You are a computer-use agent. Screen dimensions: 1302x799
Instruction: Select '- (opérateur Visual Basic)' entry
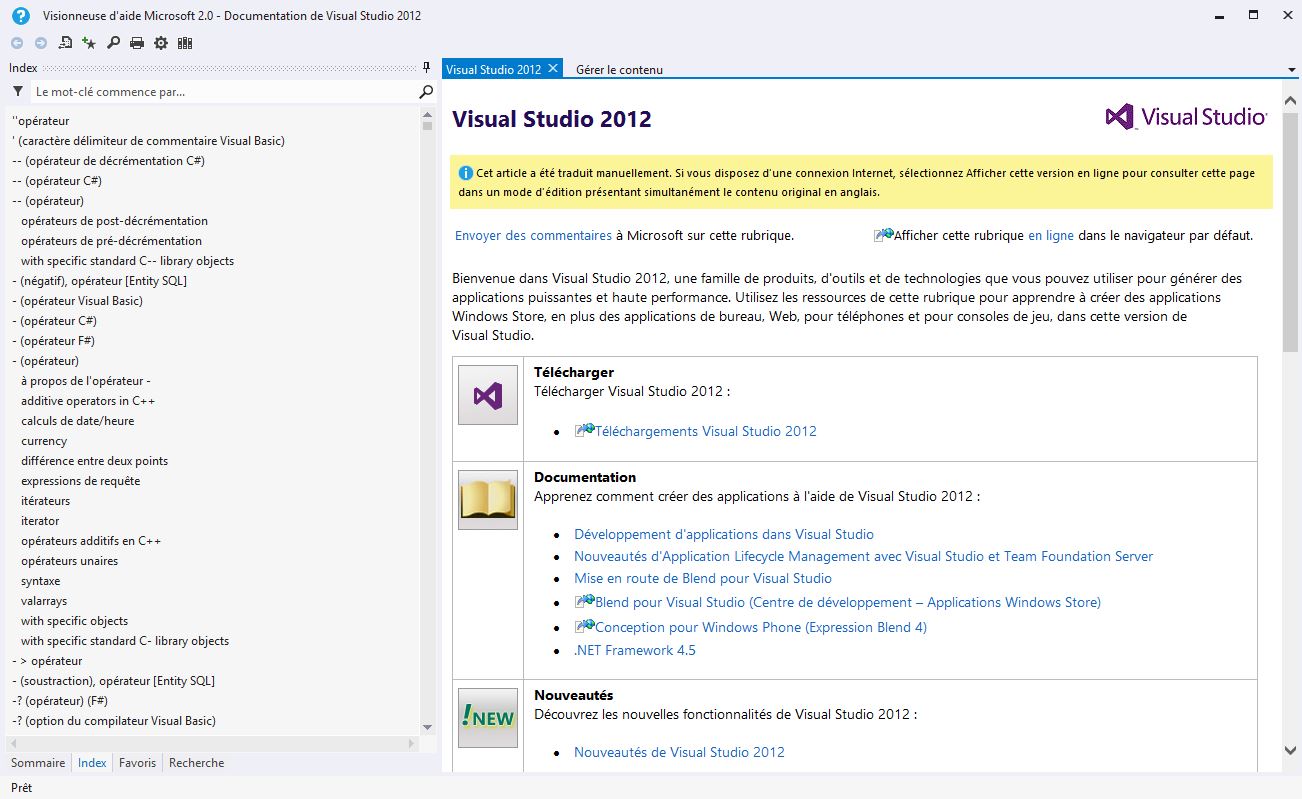click(77, 301)
